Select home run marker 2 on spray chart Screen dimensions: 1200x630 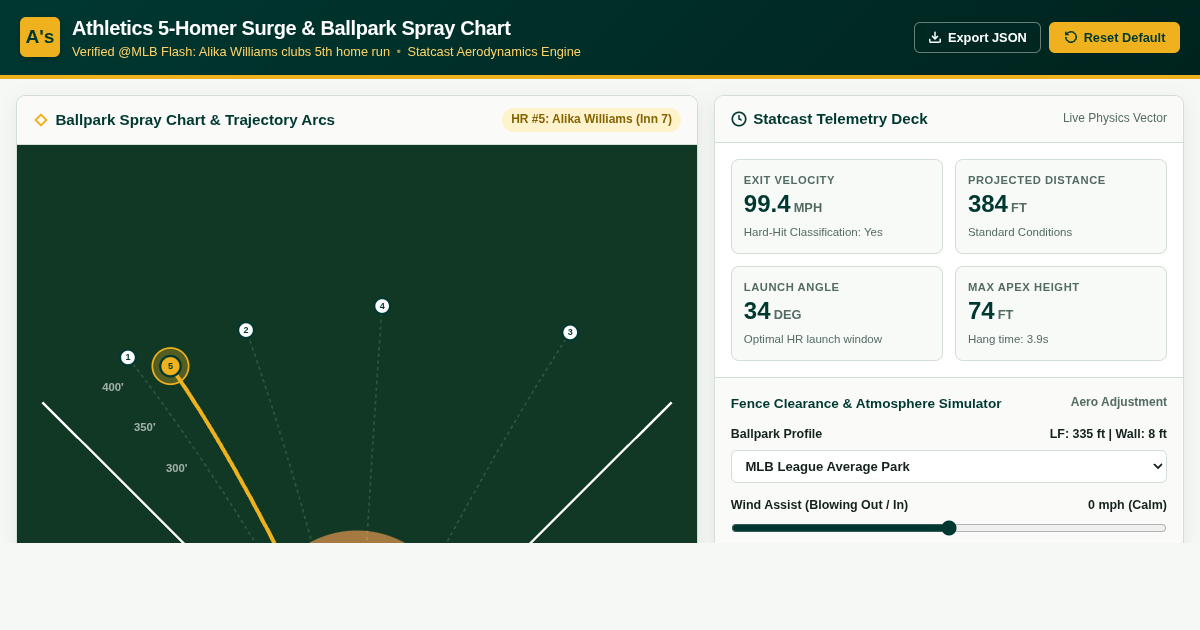(246, 330)
